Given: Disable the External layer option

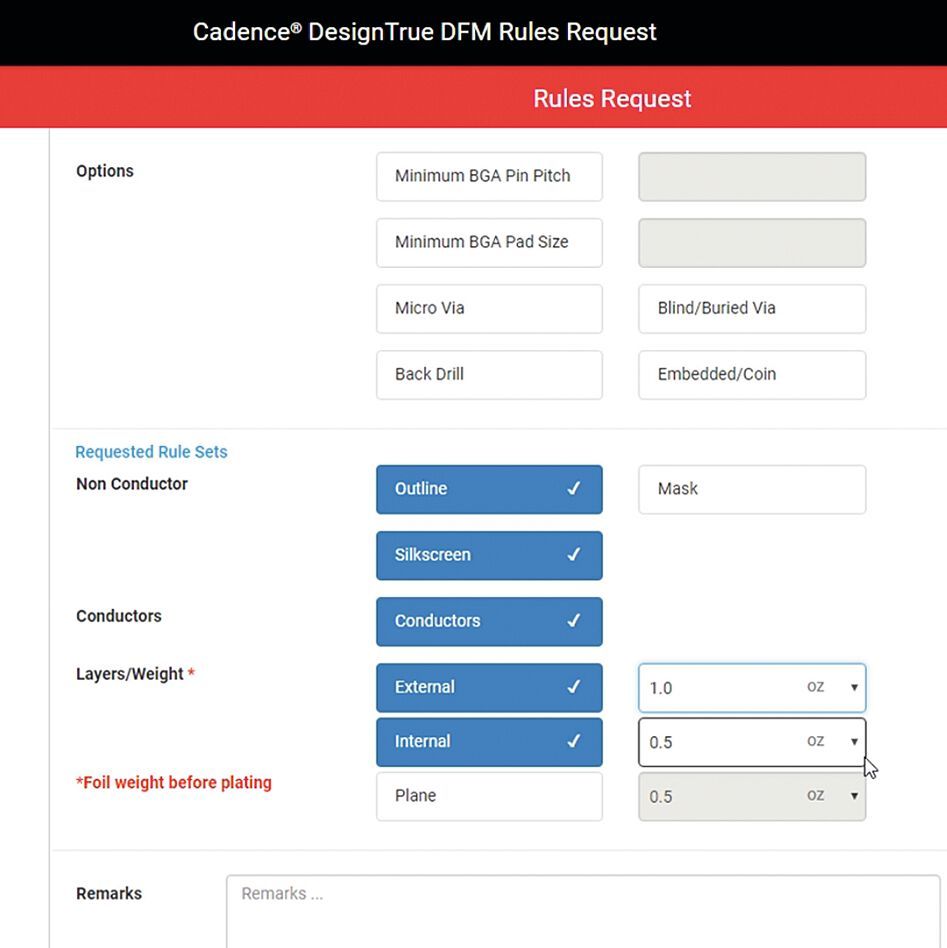Looking at the screenshot, I should point(489,687).
